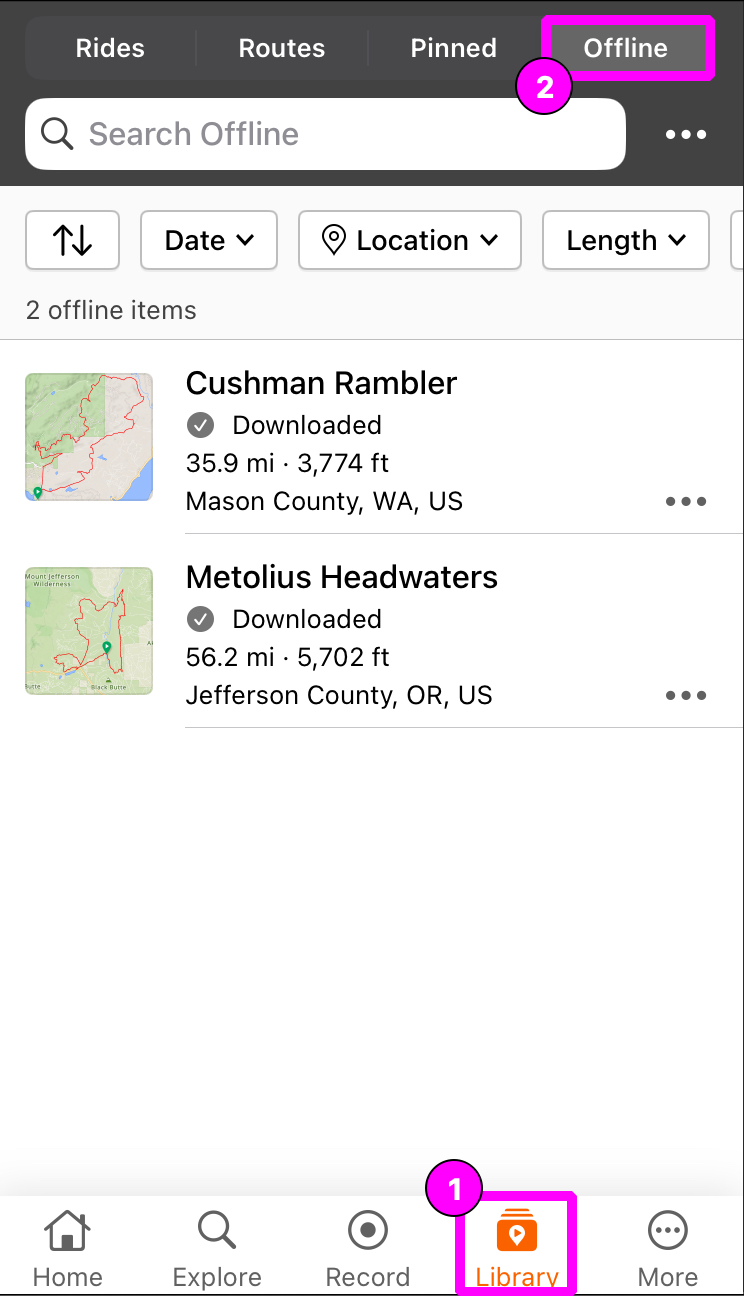Tap the Record icon in bottom bar
The height and width of the screenshot is (1296, 744).
(368, 1231)
